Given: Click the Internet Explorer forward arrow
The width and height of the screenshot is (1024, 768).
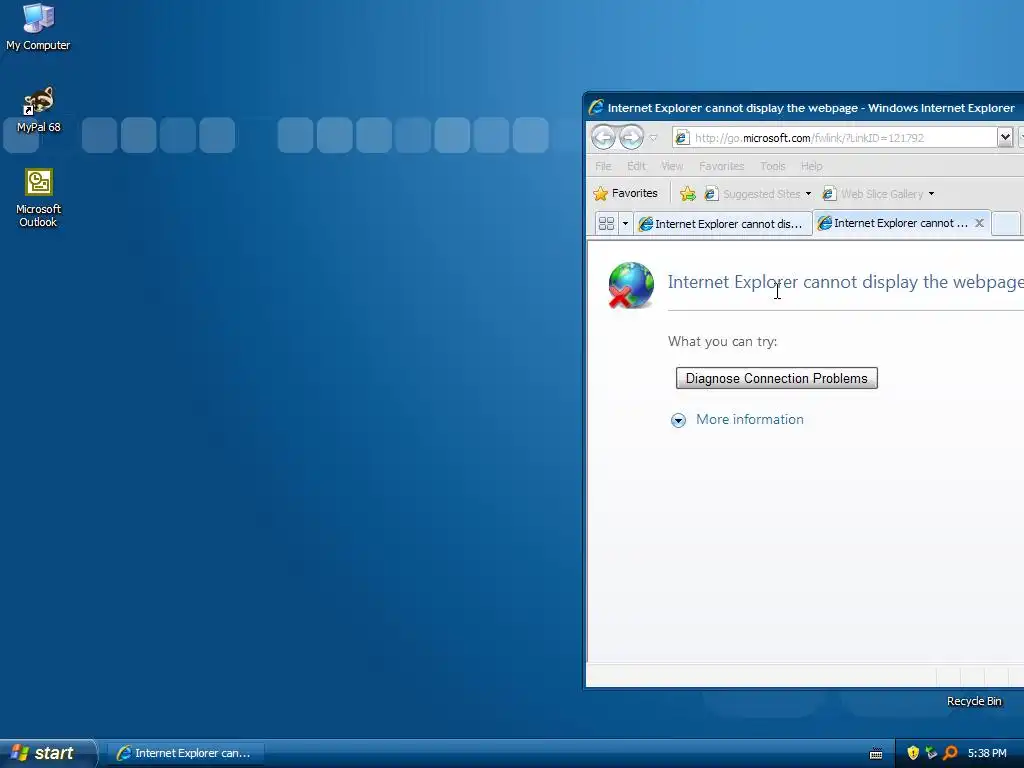Looking at the screenshot, I should (x=631, y=137).
